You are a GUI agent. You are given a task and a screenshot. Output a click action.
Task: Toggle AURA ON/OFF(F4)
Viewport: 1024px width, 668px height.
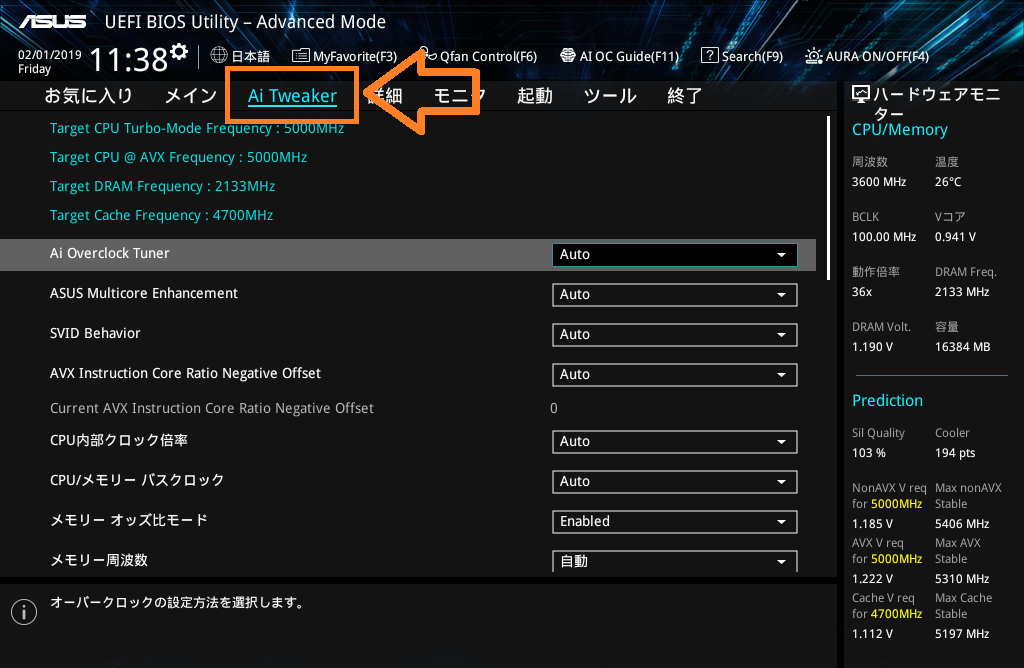(867, 56)
